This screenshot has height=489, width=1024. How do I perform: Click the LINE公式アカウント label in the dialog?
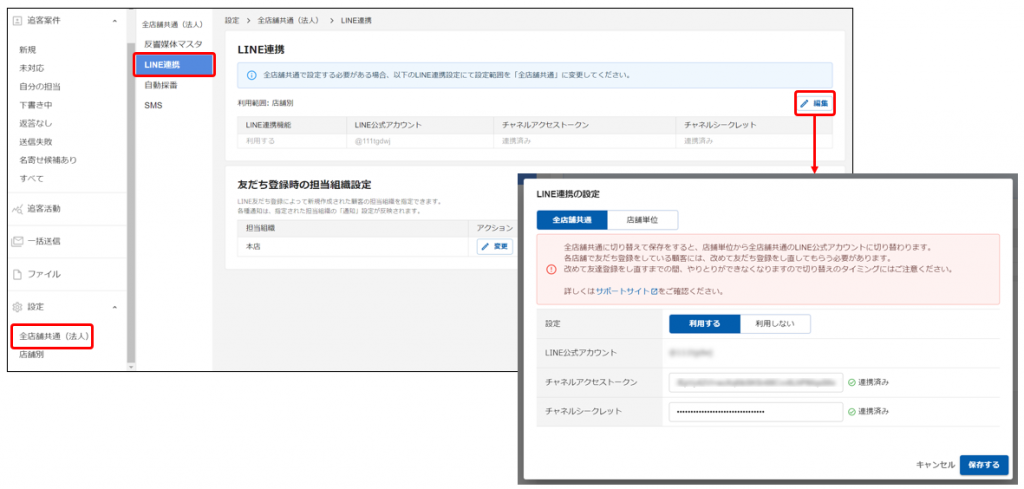pos(581,353)
